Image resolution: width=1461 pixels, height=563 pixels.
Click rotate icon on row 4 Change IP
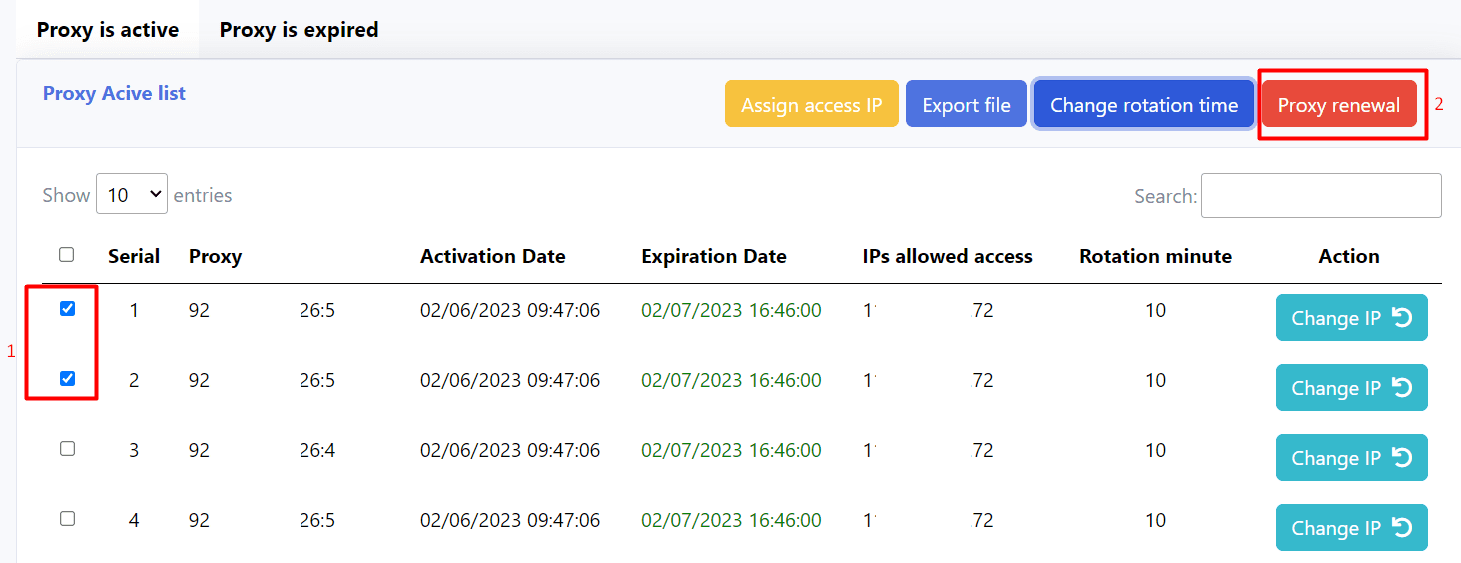(1402, 528)
